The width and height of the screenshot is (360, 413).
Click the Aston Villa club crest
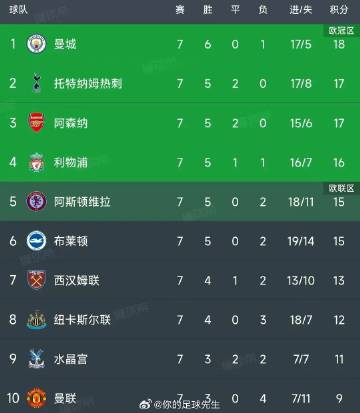point(36,202)
